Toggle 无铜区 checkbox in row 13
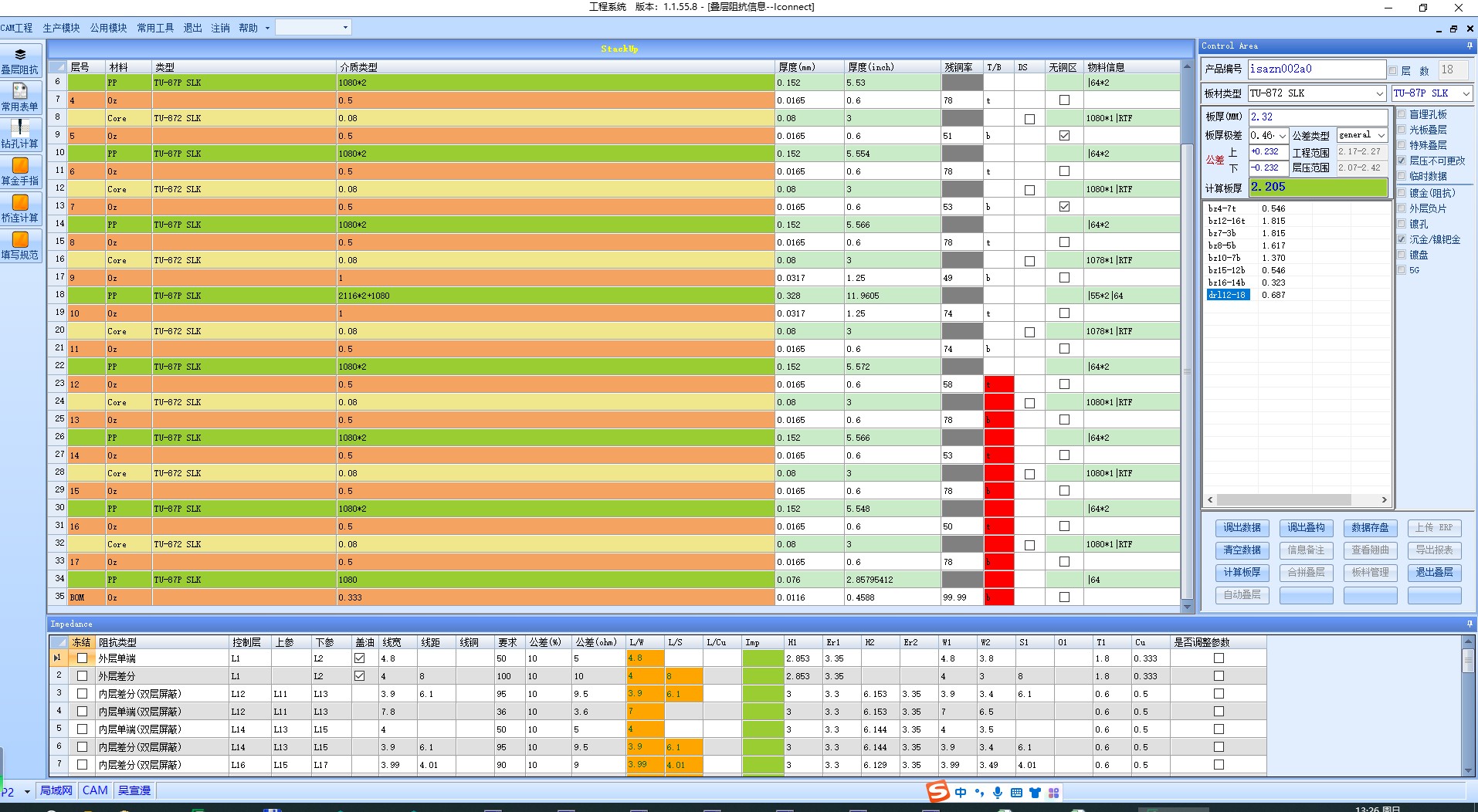This screenshot has width=1478, height=812. tap(1064, 207)
